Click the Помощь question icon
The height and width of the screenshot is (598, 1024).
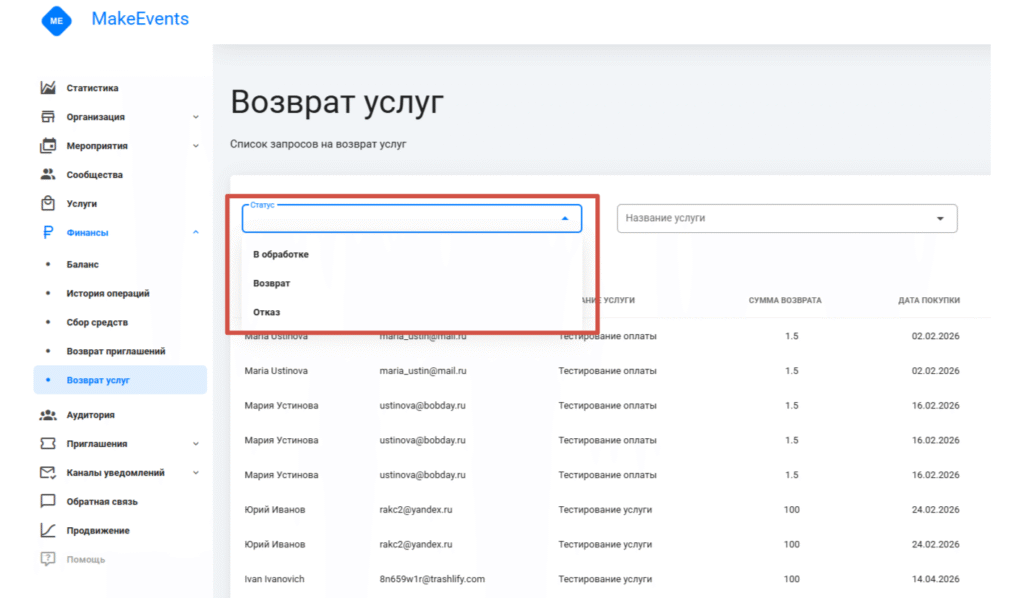click(48, 559)
